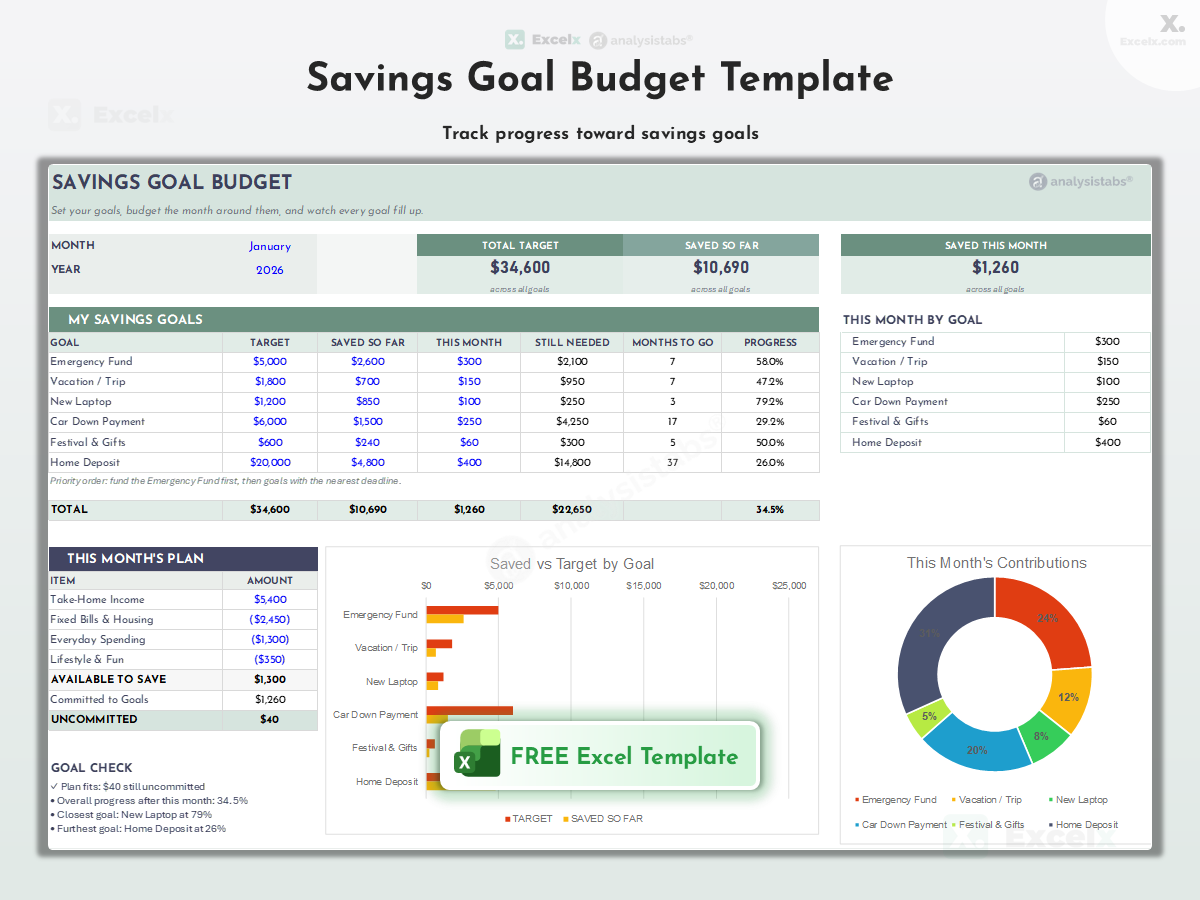Screen dimensions: 1200x900
Task: Click the THIS MONTH'S PLAN header
Action: point(183,559)
